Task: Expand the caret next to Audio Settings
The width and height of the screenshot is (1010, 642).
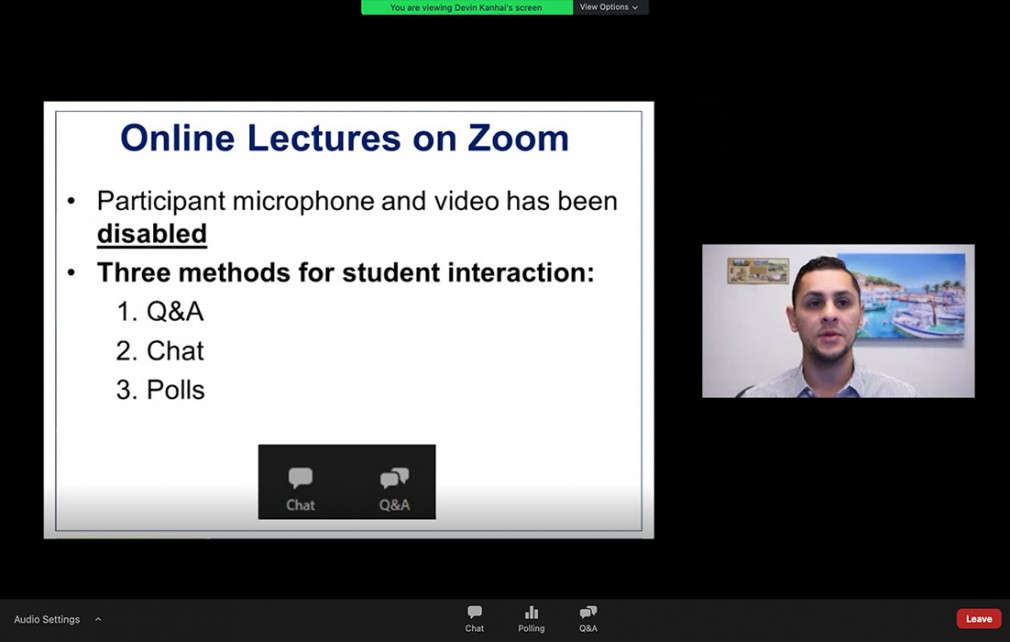Action: [x=98, y=619]
